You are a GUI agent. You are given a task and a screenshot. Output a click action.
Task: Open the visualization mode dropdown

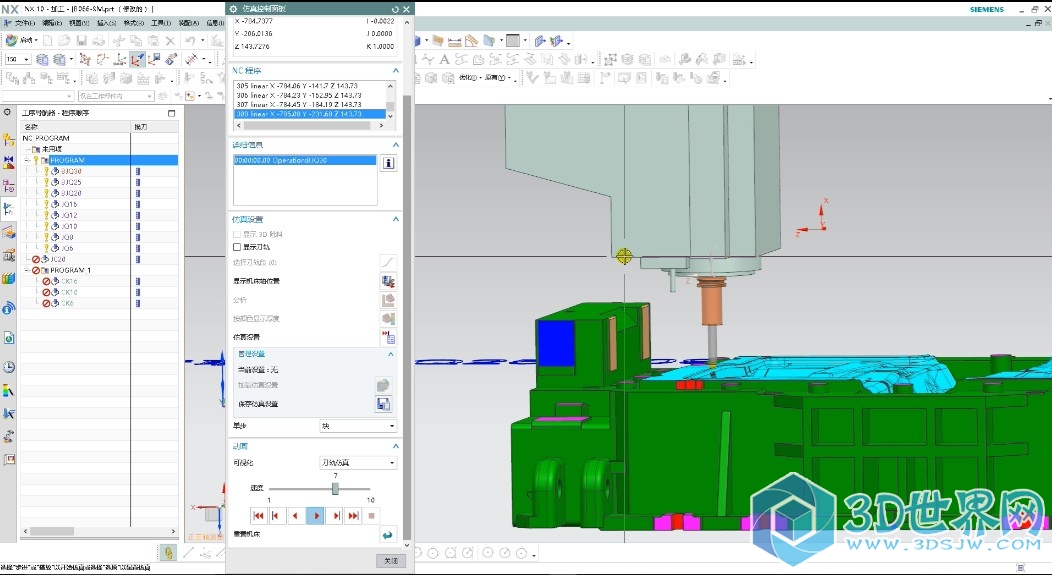coord(358,463)
